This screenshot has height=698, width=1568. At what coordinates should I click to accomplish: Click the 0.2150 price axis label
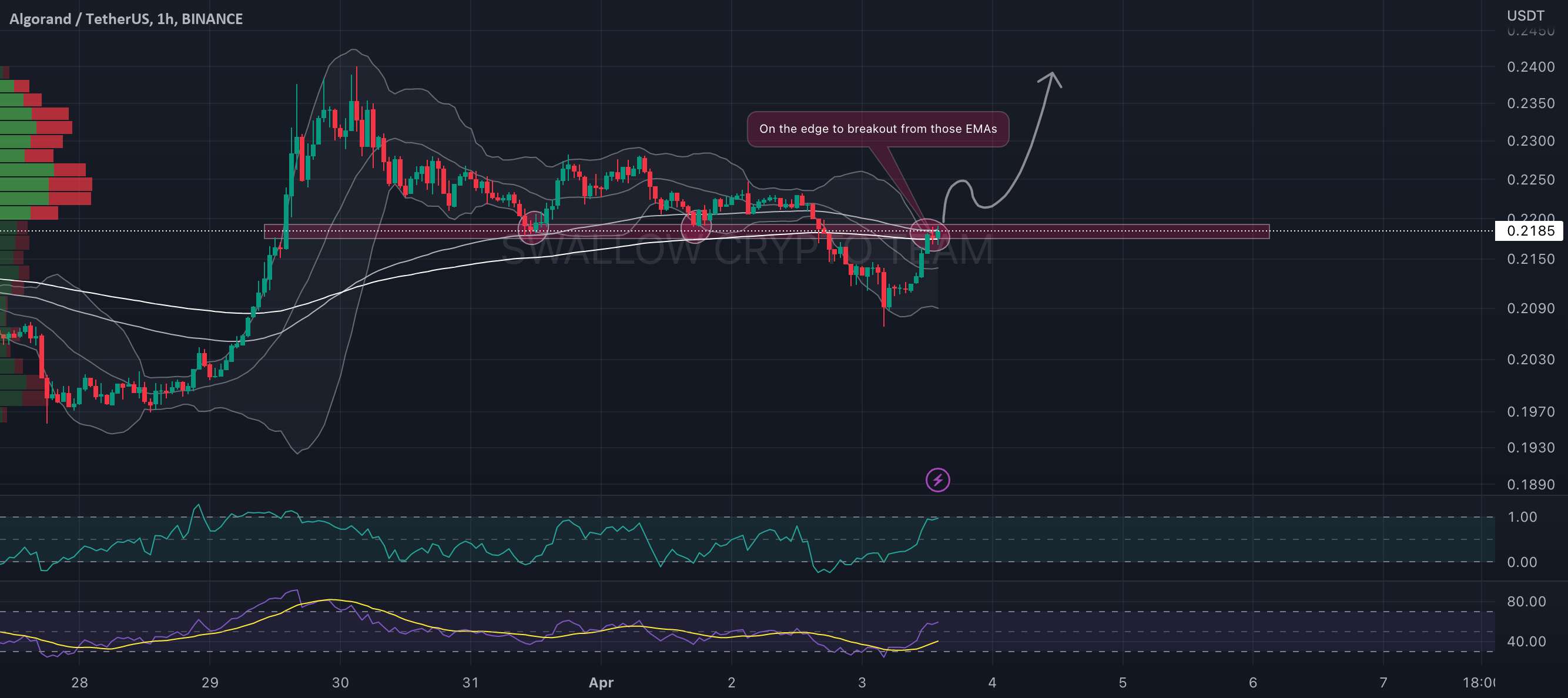click(x=1530, y=259)
